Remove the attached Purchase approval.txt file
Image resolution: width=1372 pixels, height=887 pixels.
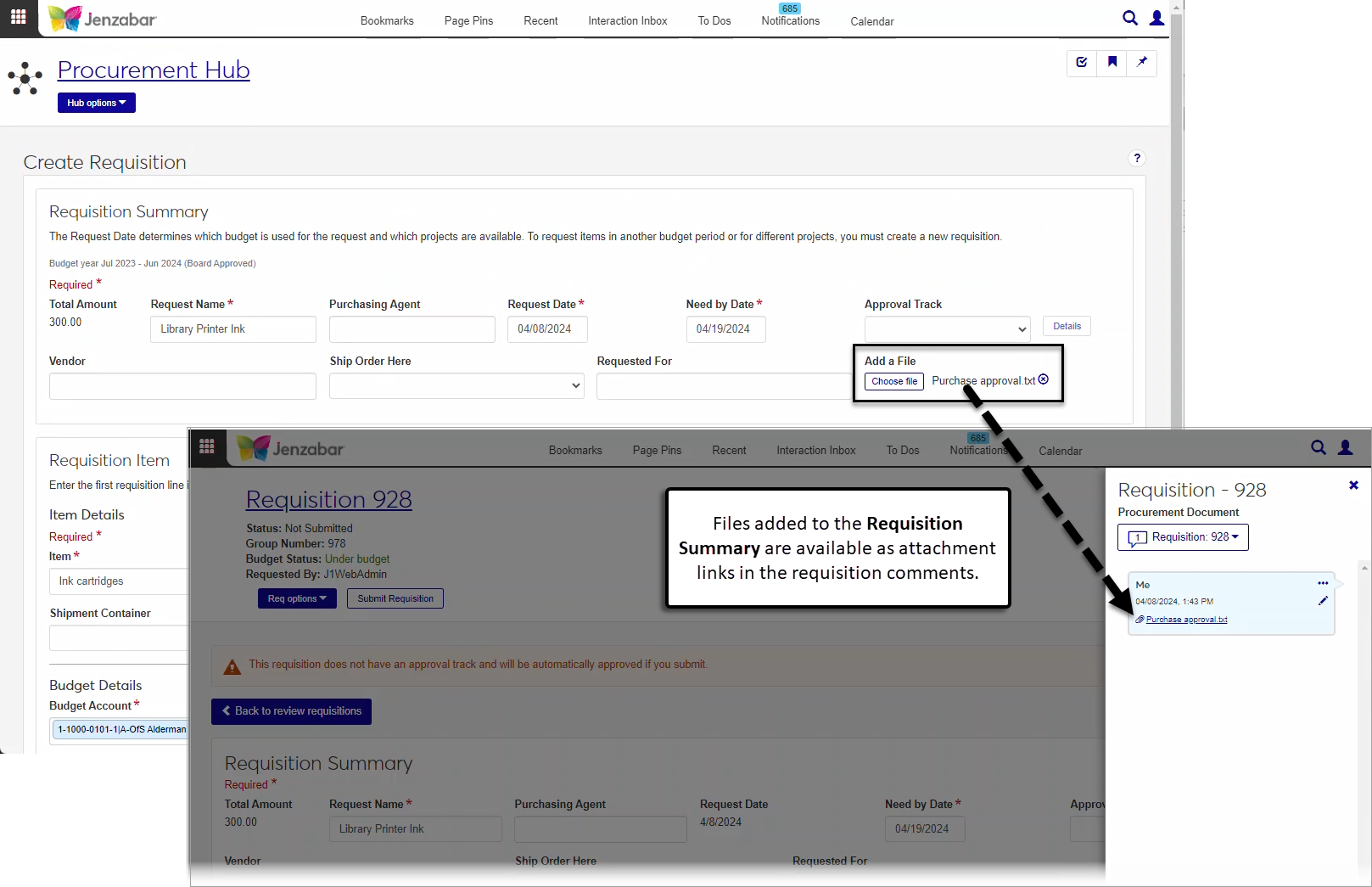pos(1044,379)
